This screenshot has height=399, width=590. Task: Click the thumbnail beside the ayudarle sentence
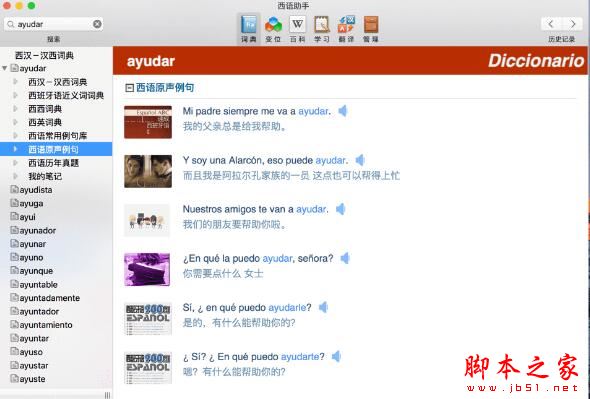tap(148, 319)
